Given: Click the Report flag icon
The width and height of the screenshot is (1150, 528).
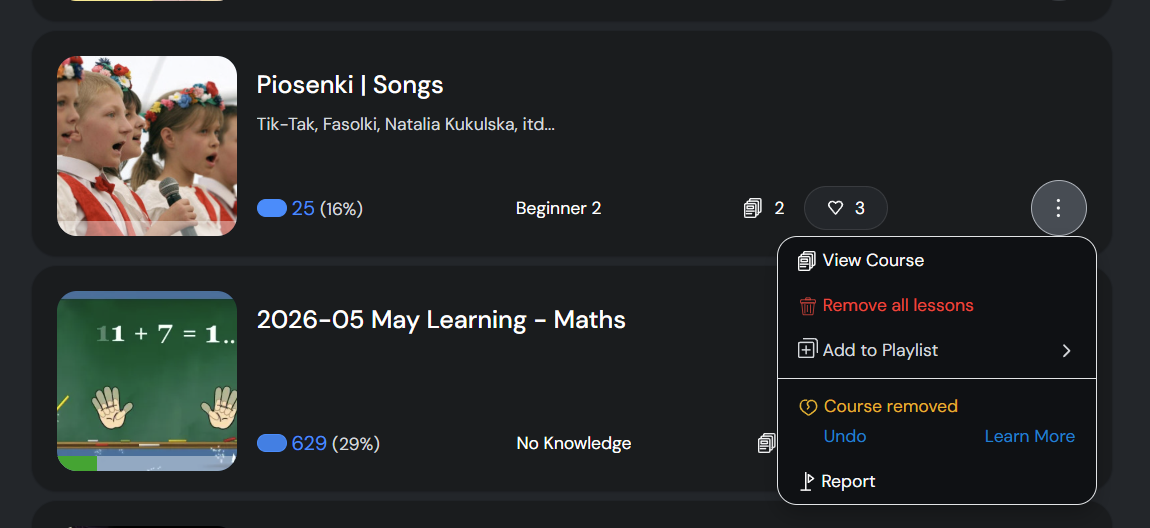Looking at the screenshot, I should point(807,482).
